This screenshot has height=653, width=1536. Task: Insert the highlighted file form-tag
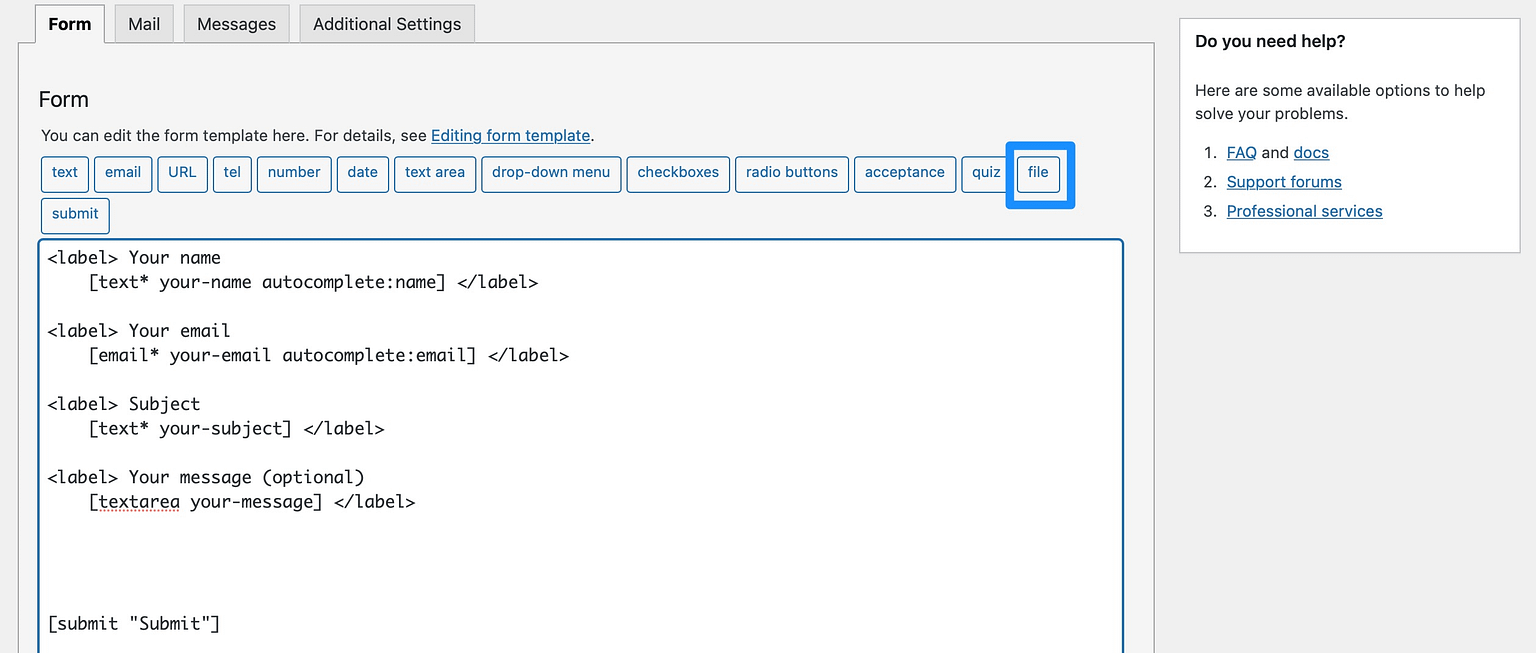(1037, 173)
